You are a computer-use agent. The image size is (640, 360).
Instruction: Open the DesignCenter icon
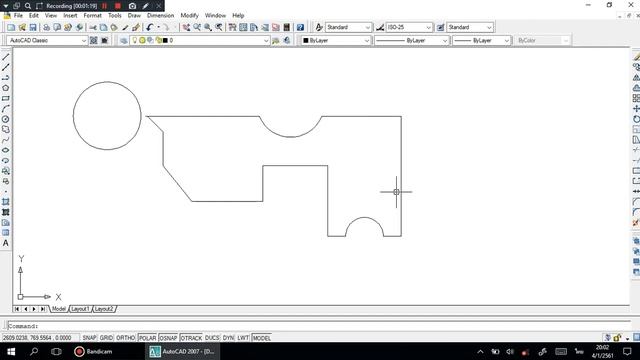click(x=243, y=27)
